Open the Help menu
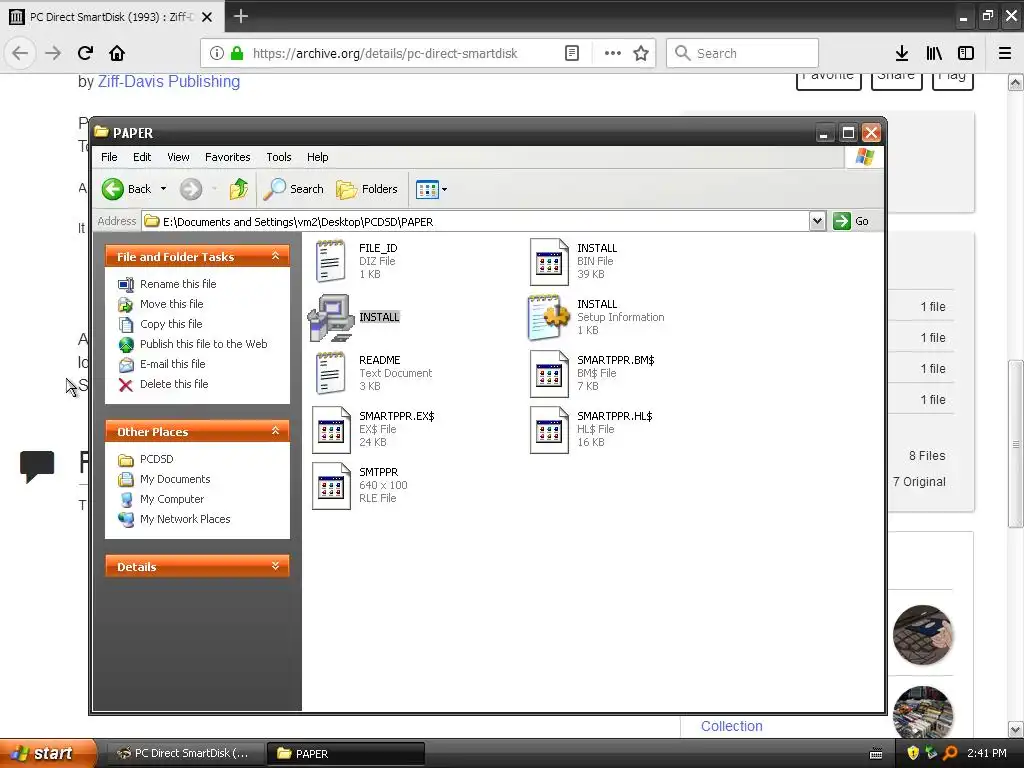 point(317,157)
